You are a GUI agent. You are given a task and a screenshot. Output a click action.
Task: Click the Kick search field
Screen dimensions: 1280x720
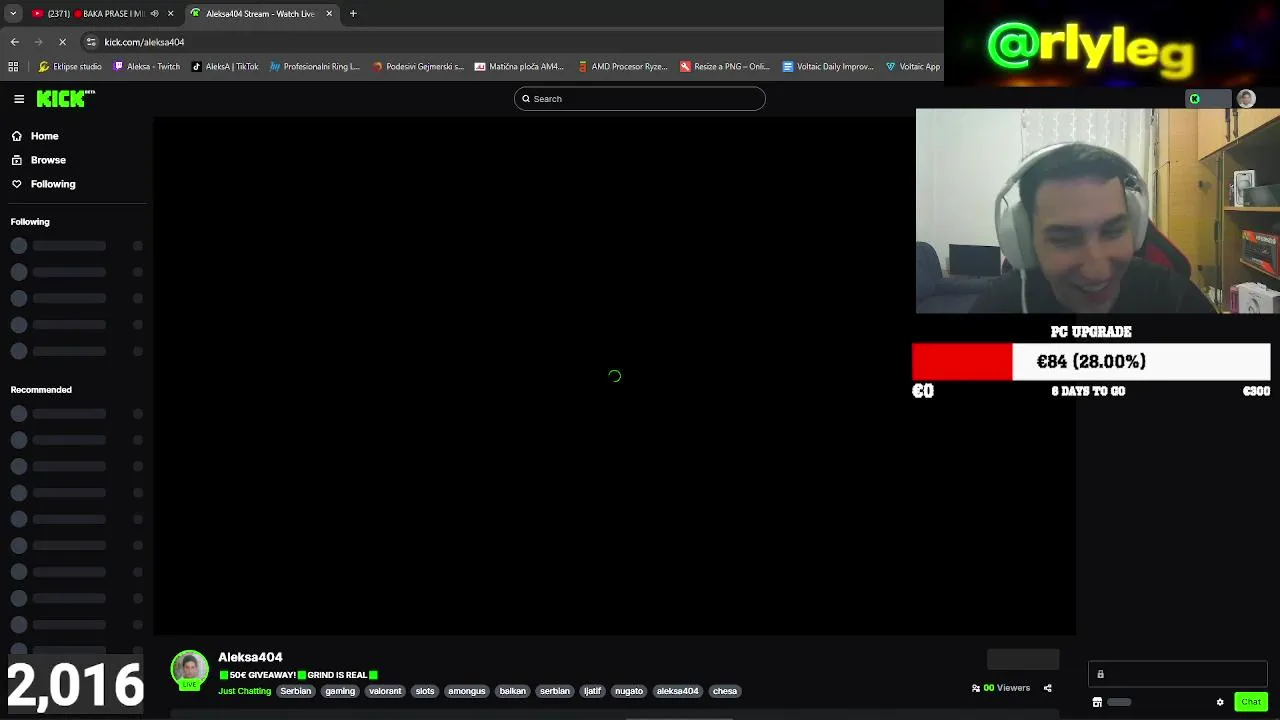640,99
